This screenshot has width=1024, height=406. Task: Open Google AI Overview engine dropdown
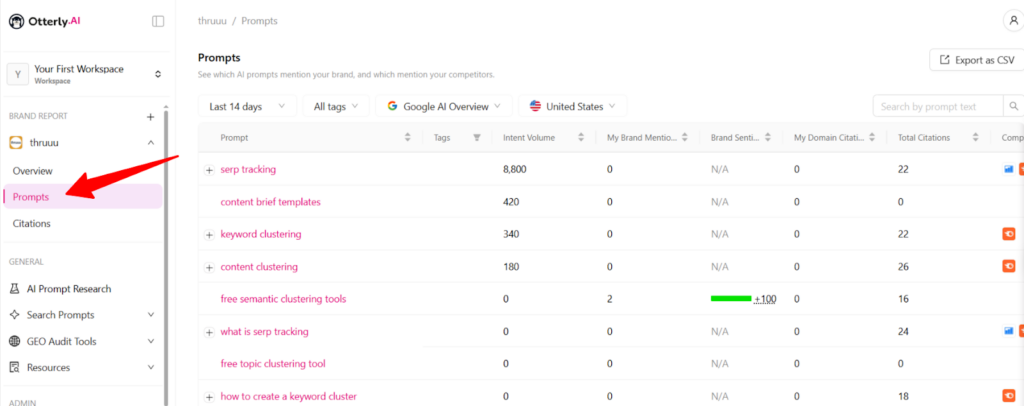(x=444, y=106)
